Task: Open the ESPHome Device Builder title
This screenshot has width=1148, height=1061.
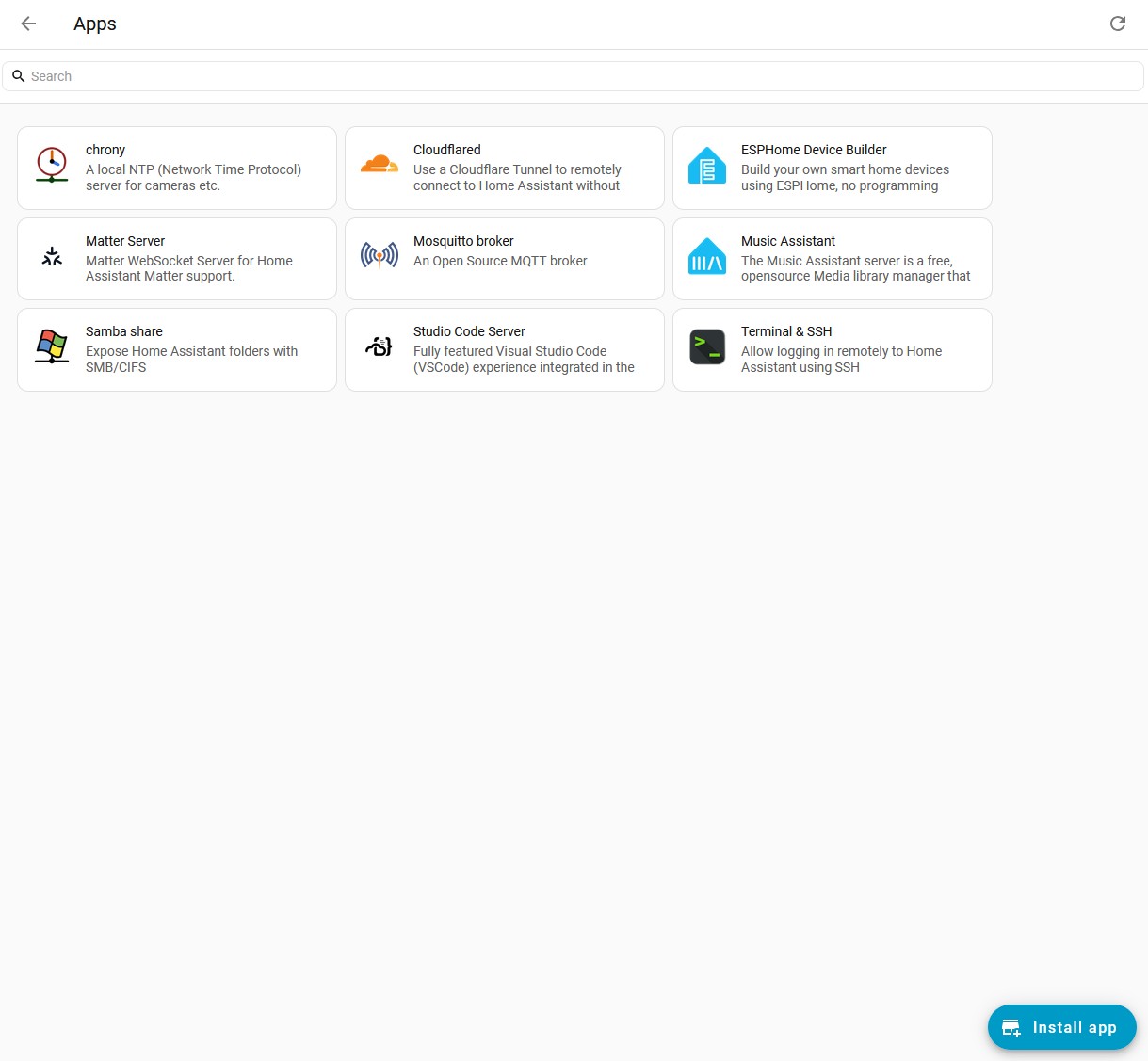Action: tap(814, 150)
